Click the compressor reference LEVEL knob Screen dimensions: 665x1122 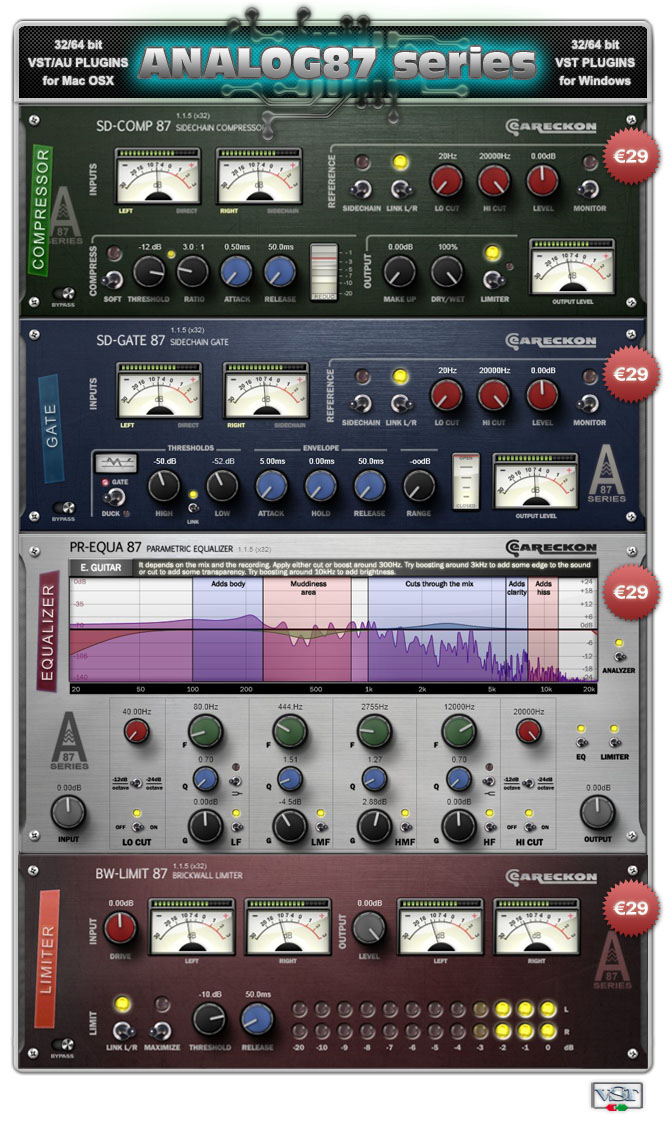tap(543, 181)
